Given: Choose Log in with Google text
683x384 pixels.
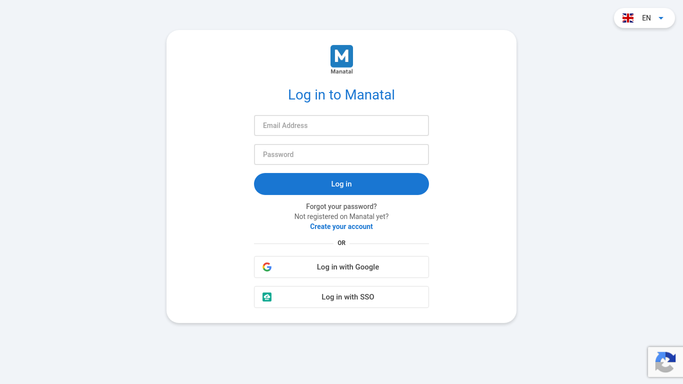Looking at the screenshot, I should click(348, 267).
